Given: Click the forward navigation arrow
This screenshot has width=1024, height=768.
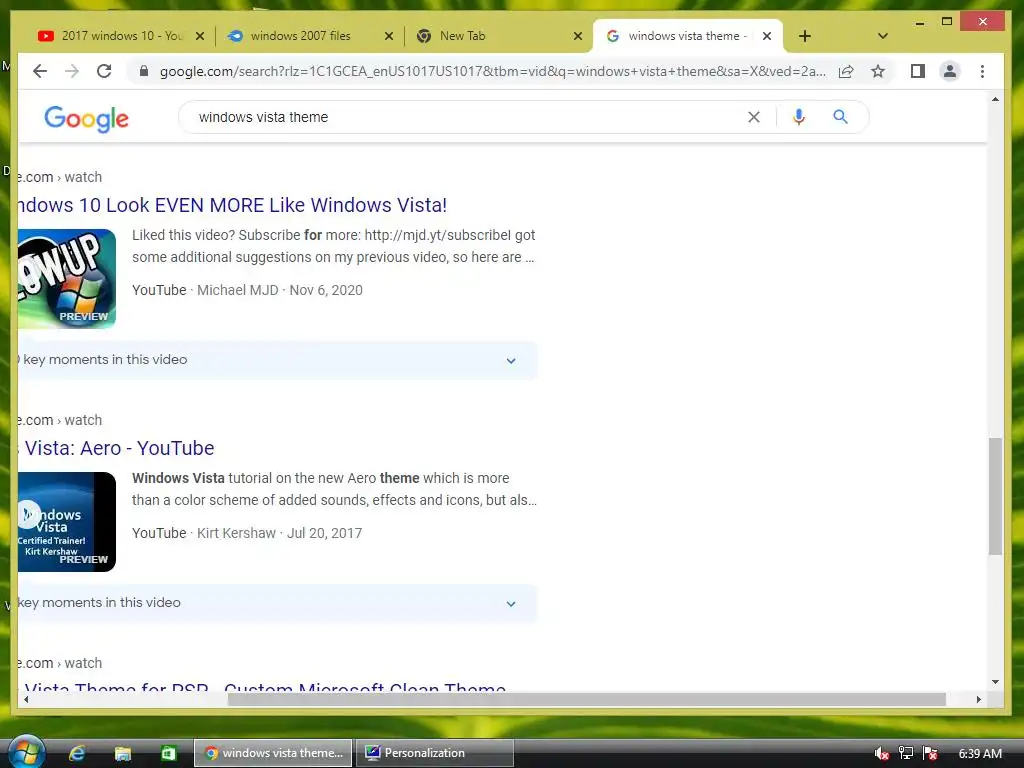Looking at the screenshot, I should (72, 71).
